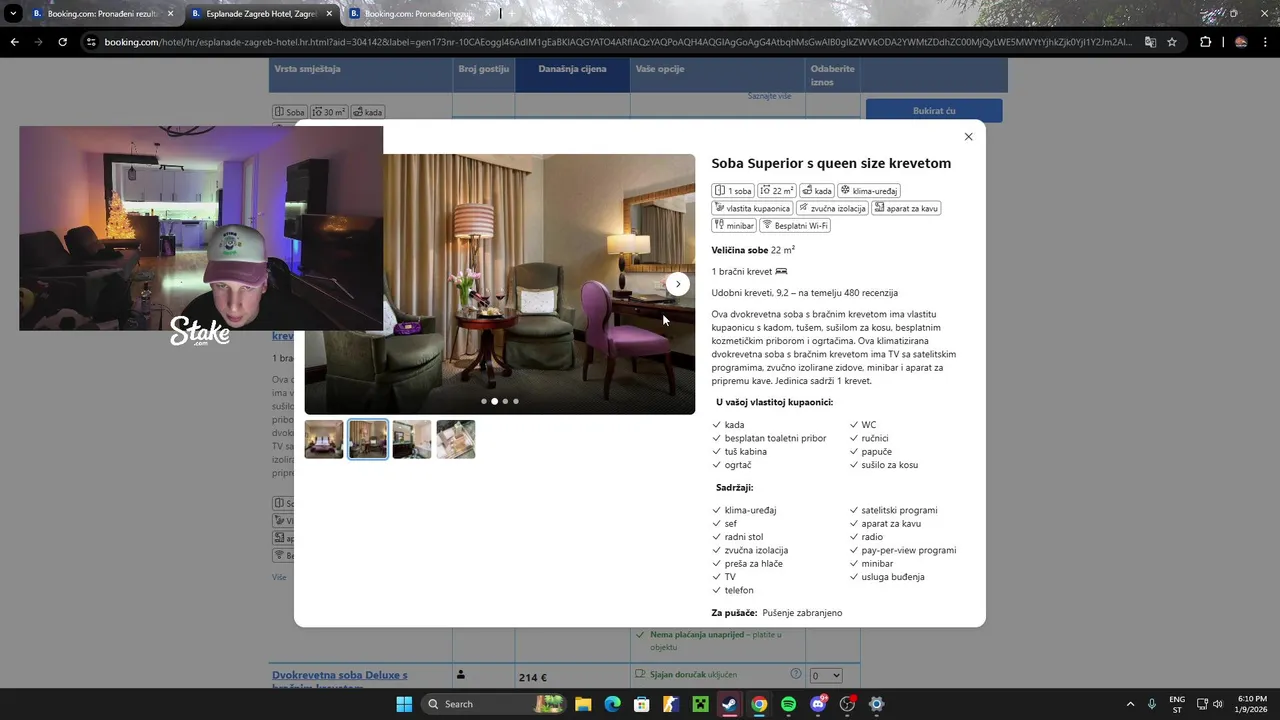Click the first carousel dot indicator
Image resolution: width=1280 pixels, height=720 pixels.
(484, 401)
